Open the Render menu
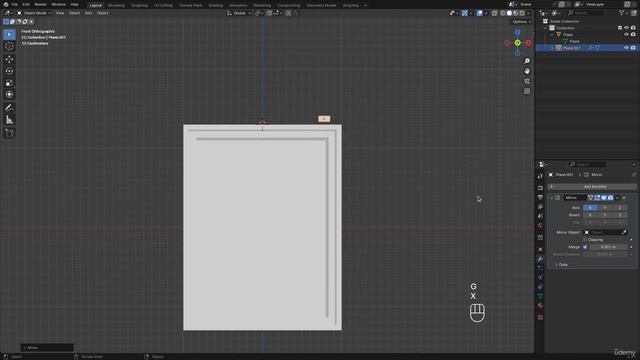Screen dimensions: 640x360 (40, 4)
